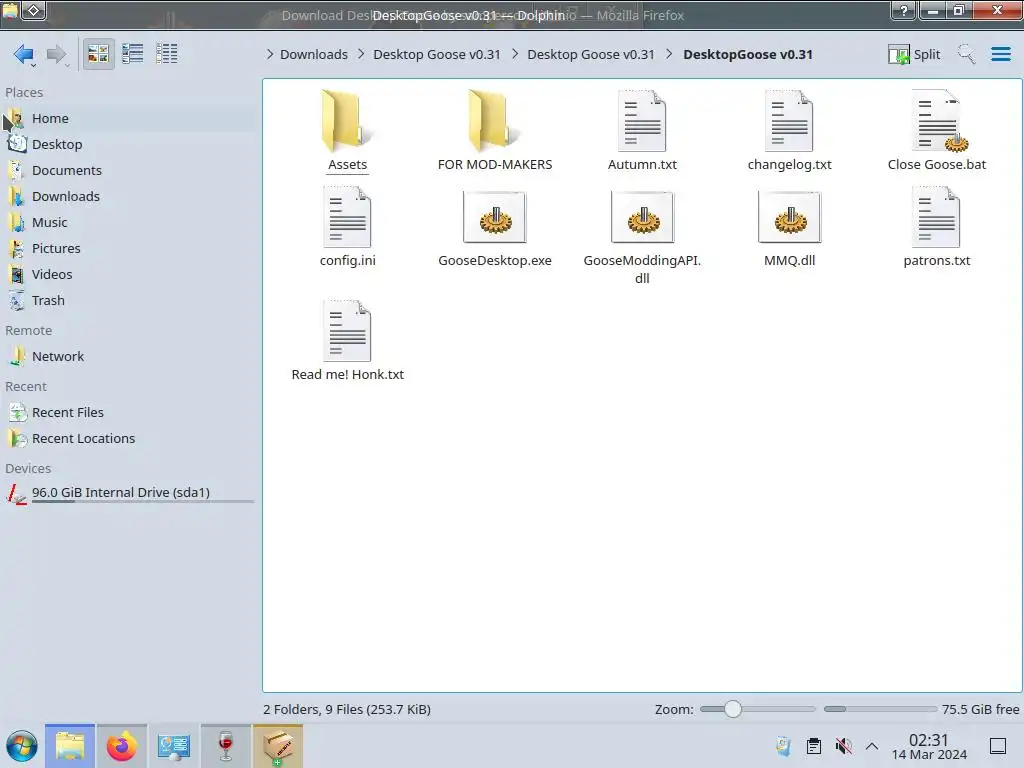The height and width of the screenshot is (768, 1024).
Task: Select the GooseModdingAPI.dll gear icon
Action: (x=643, y=217)
